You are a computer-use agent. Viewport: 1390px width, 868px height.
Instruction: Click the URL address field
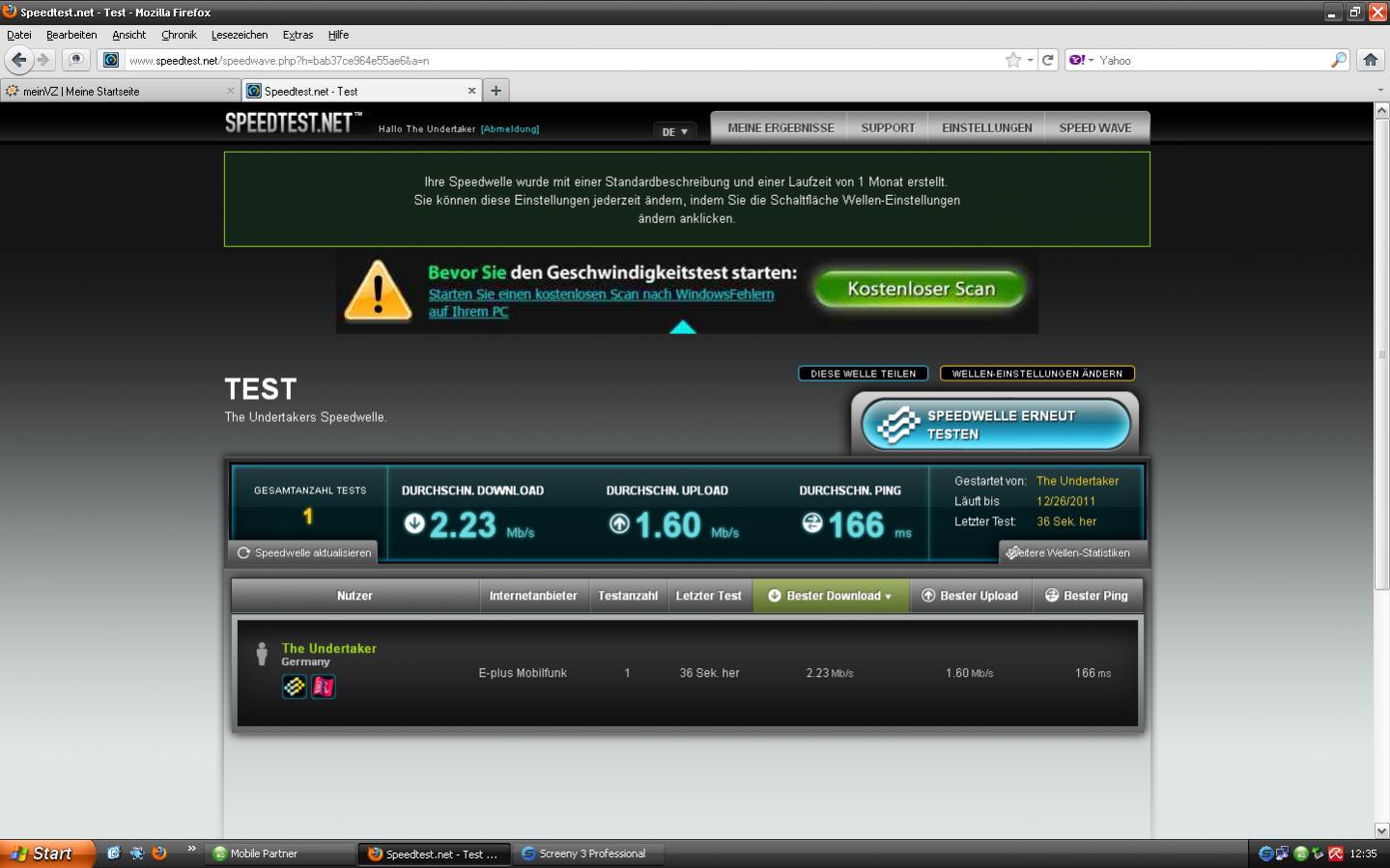pyautogui.click(x=560, y=60)
